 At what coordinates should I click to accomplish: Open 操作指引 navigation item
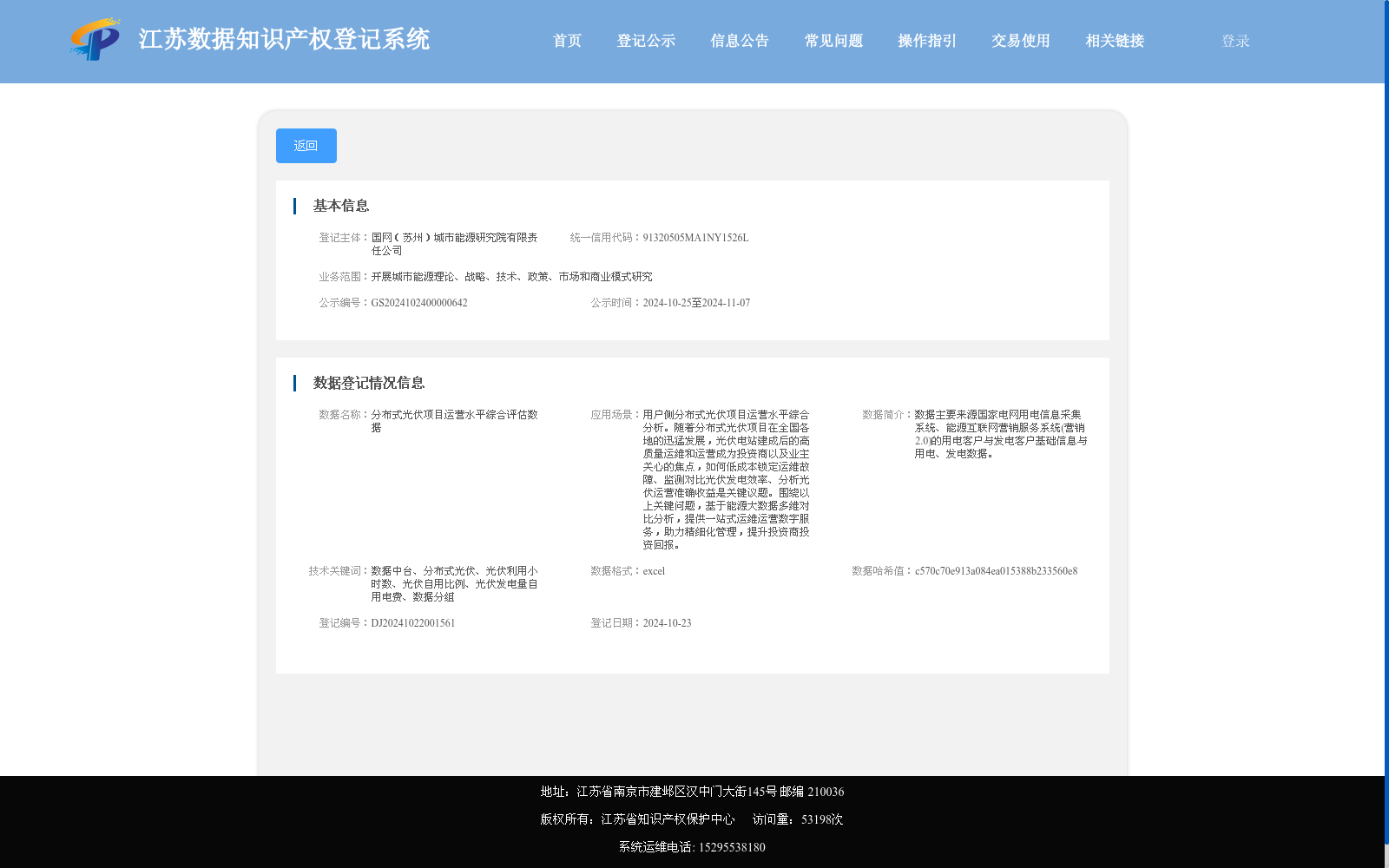tap(927, 41)
